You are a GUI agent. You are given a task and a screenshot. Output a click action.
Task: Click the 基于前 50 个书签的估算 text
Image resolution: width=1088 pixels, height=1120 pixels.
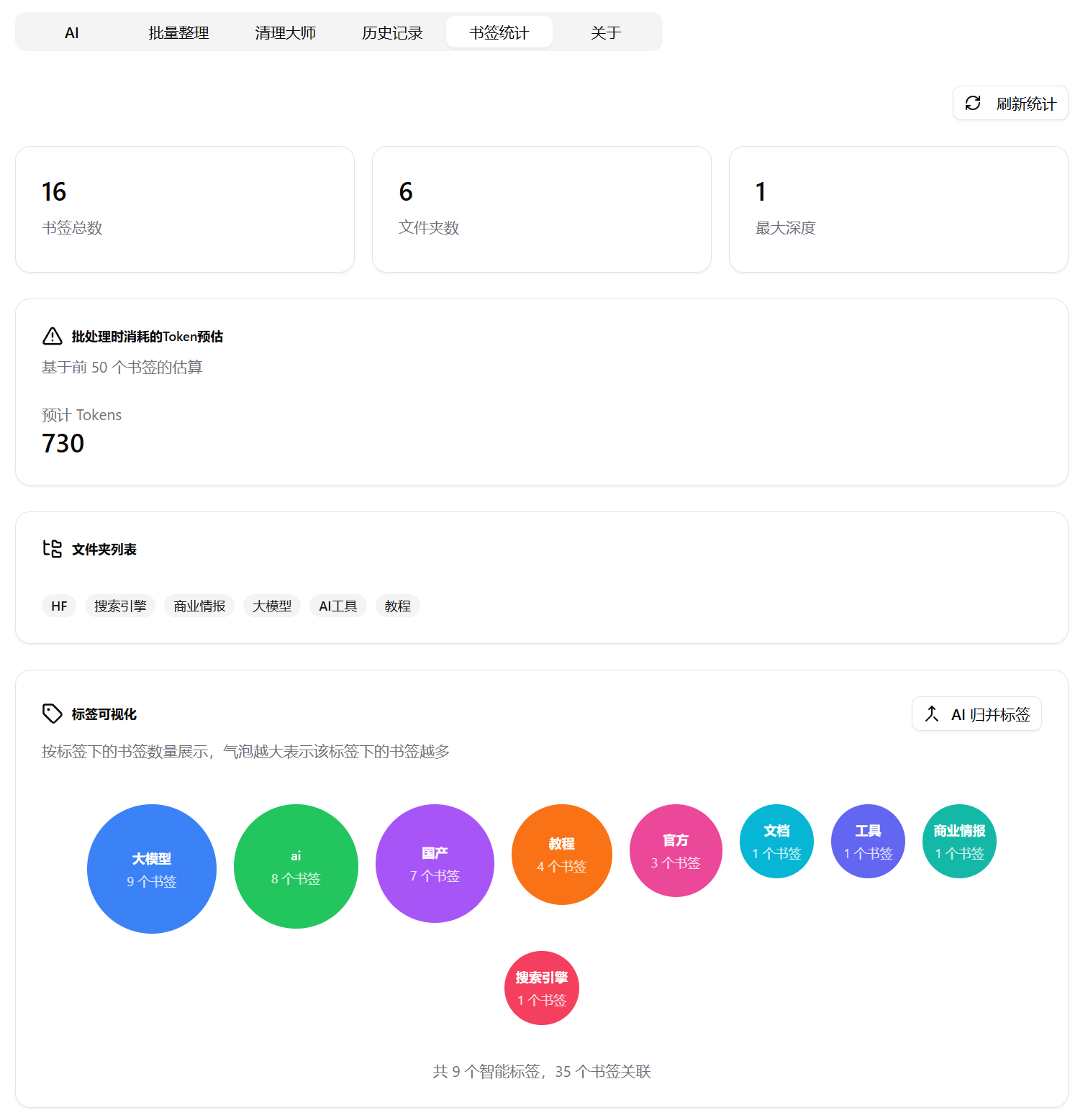click(x=122, y=368)
